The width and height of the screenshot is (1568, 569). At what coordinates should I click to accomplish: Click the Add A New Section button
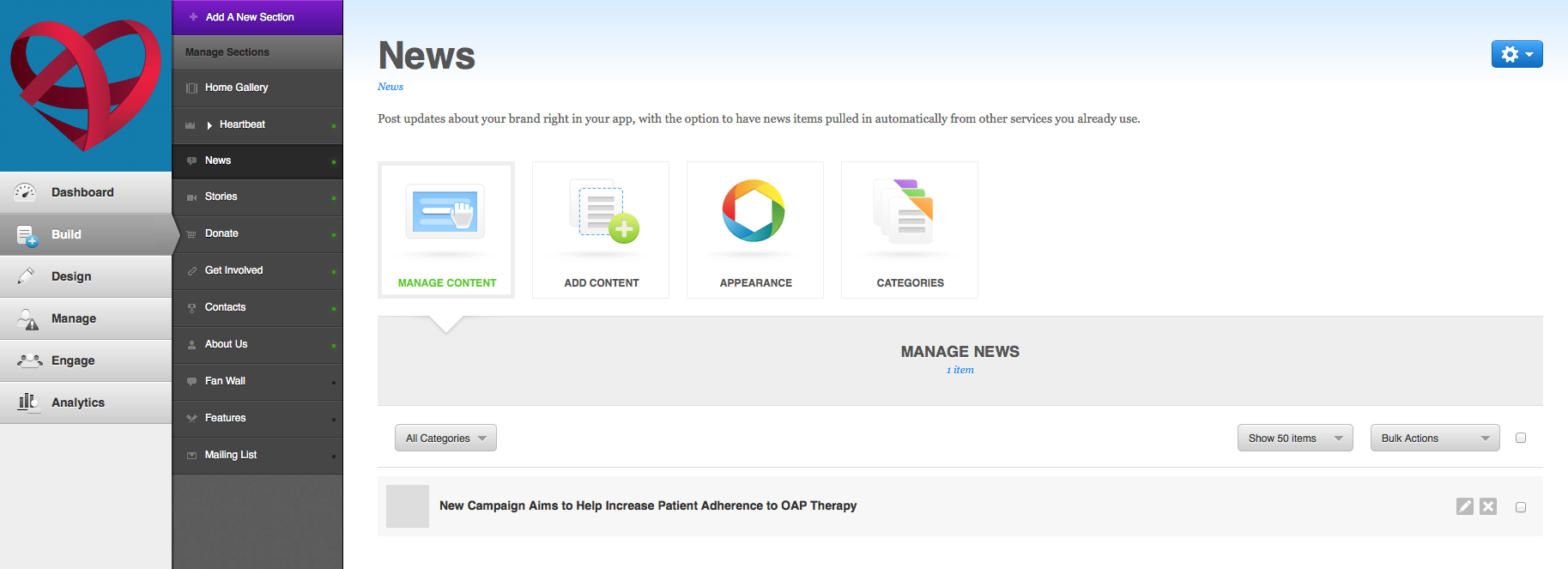(x=257, y=17)
